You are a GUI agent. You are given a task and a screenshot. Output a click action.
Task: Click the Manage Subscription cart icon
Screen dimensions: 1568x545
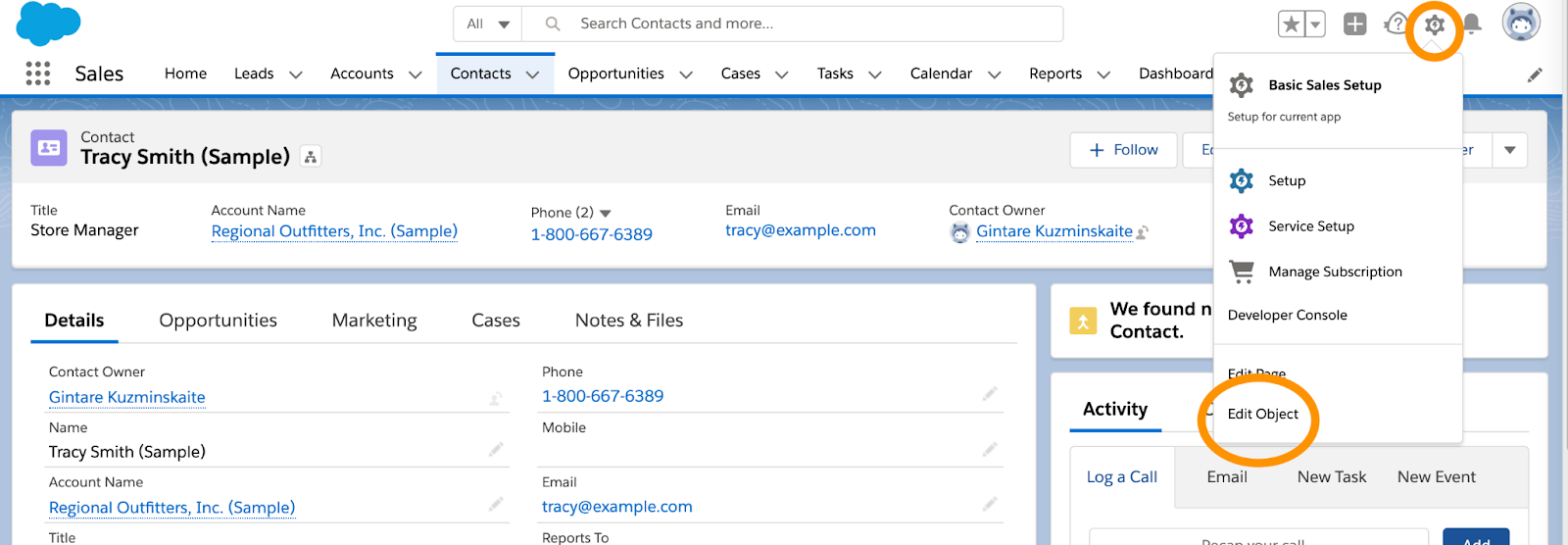(1242, 272)
